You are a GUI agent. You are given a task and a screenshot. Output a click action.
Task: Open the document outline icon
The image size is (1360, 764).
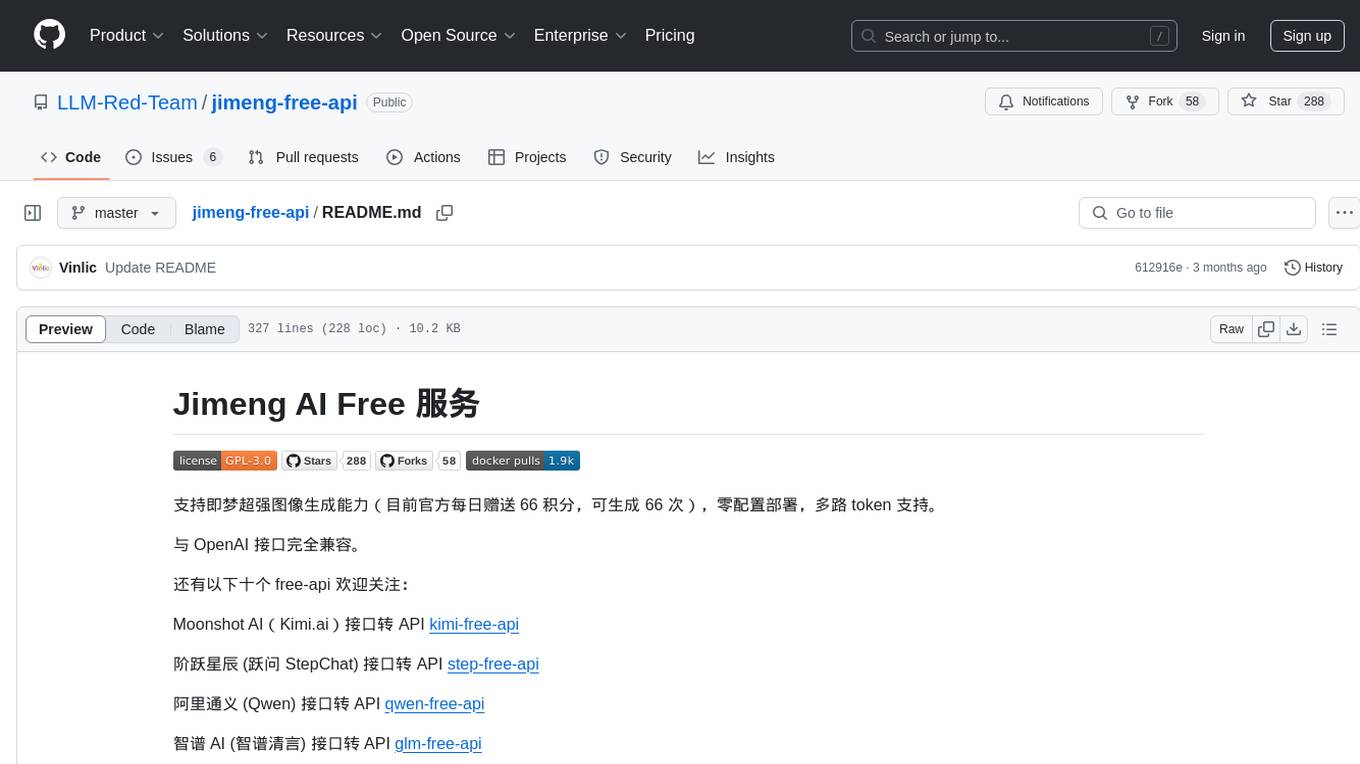point(1330,329)
